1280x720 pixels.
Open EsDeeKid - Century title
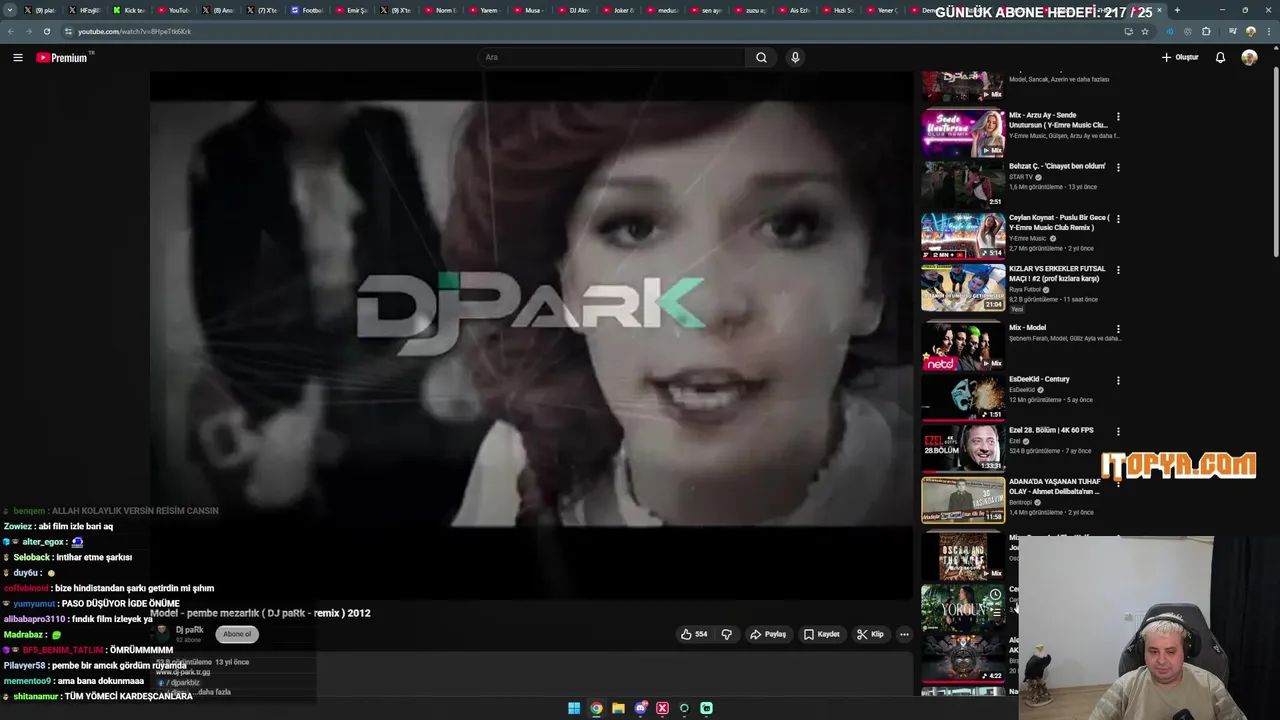tap(1039, 379)
